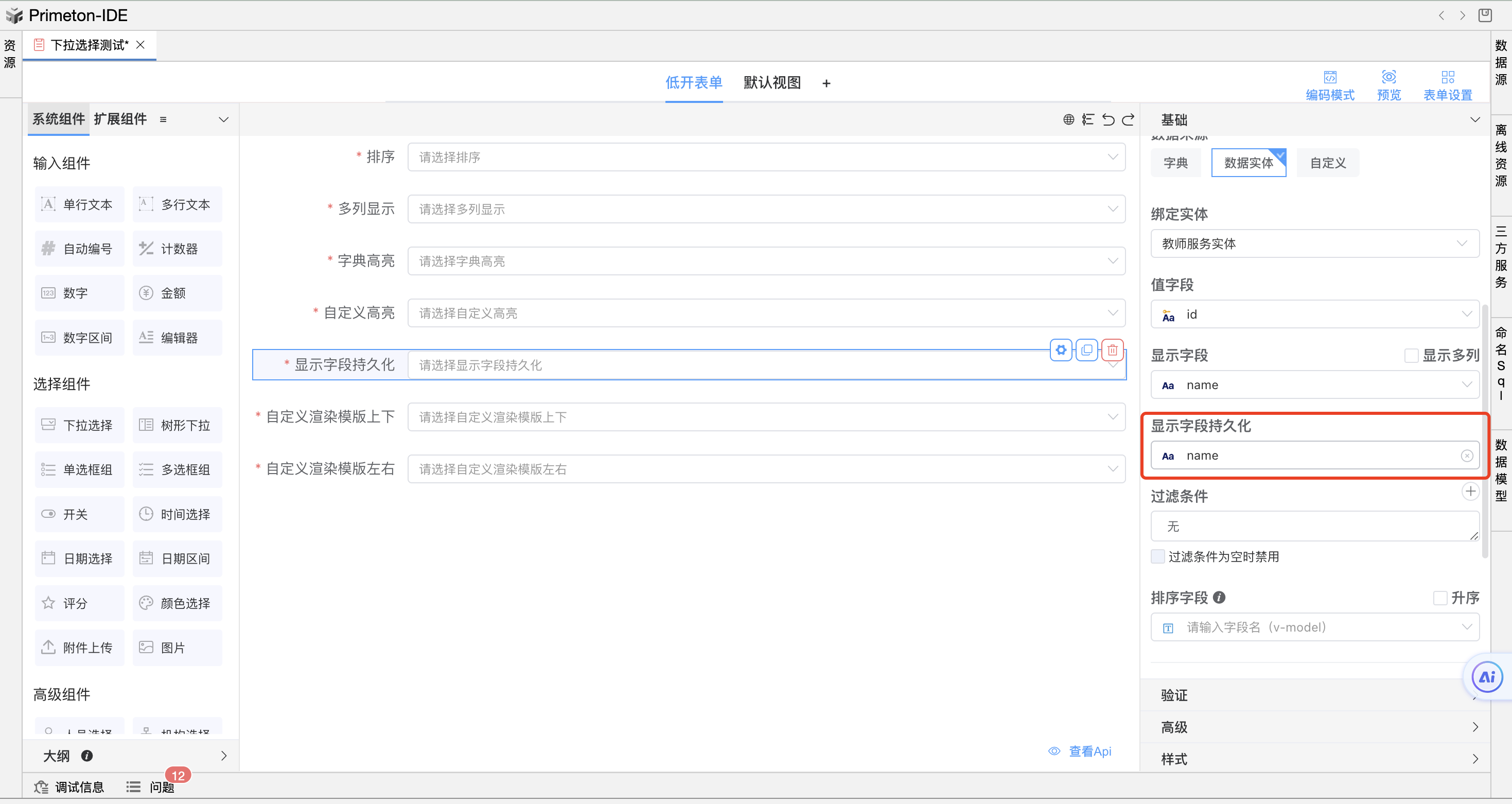Copy the selected field with duplicate icon
This screenshot has height=804, width=1512.
(x=1086, y=351)
